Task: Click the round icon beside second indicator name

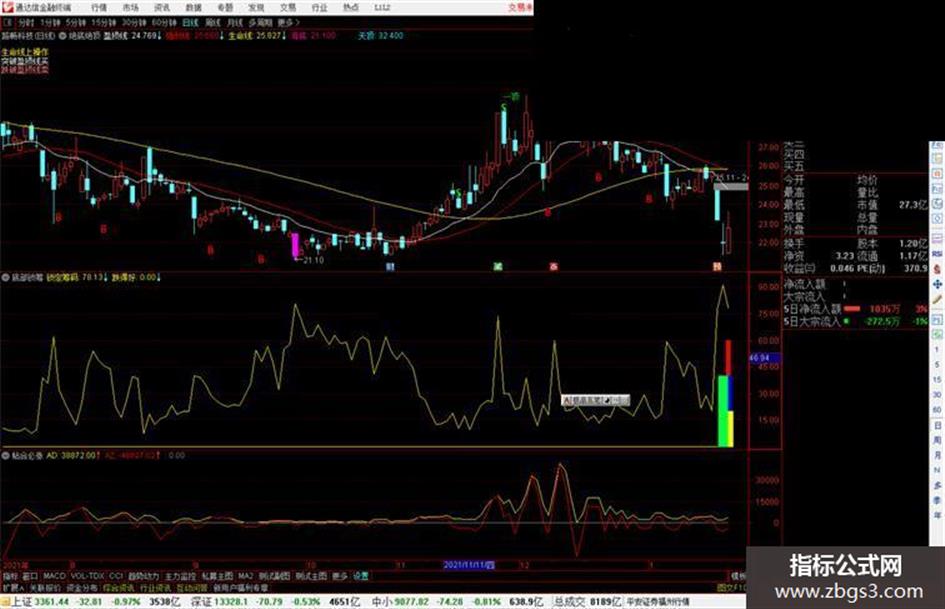Action: tap(5, 278)
